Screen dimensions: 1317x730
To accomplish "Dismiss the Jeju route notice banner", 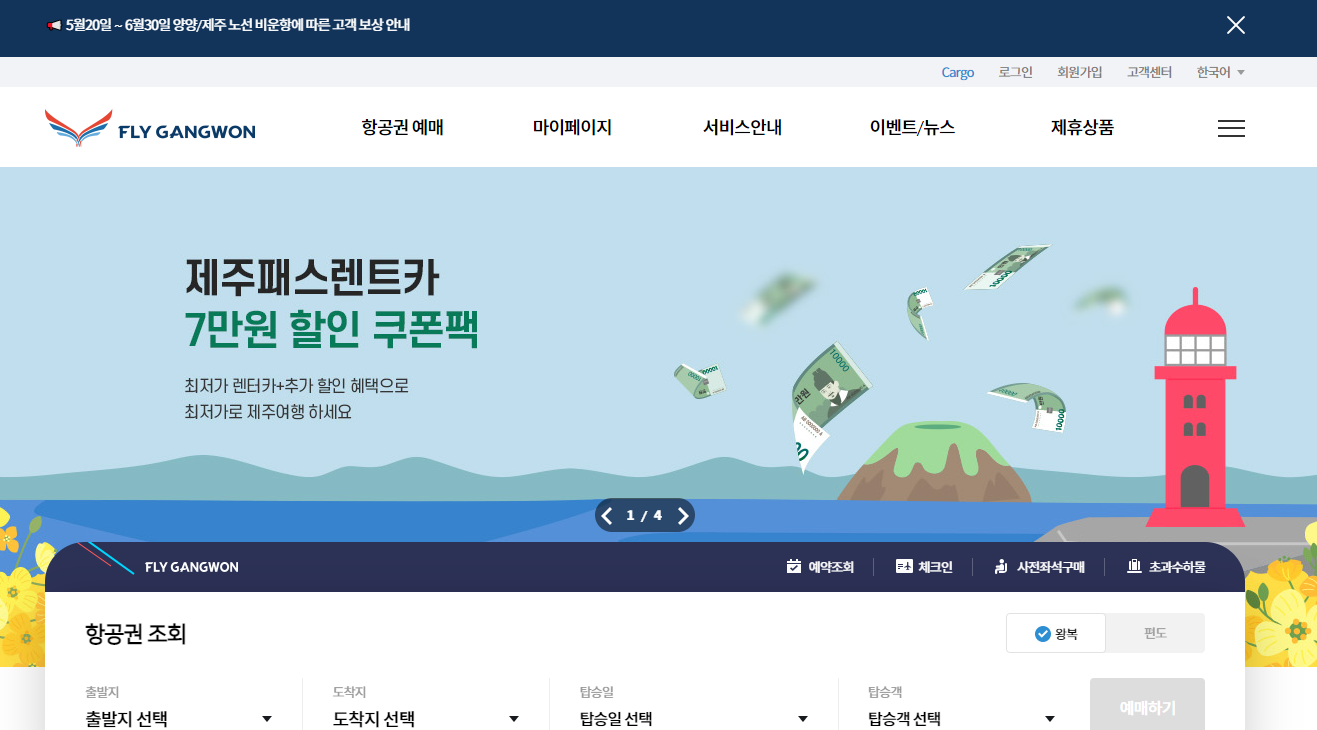I will [1235, 25].
